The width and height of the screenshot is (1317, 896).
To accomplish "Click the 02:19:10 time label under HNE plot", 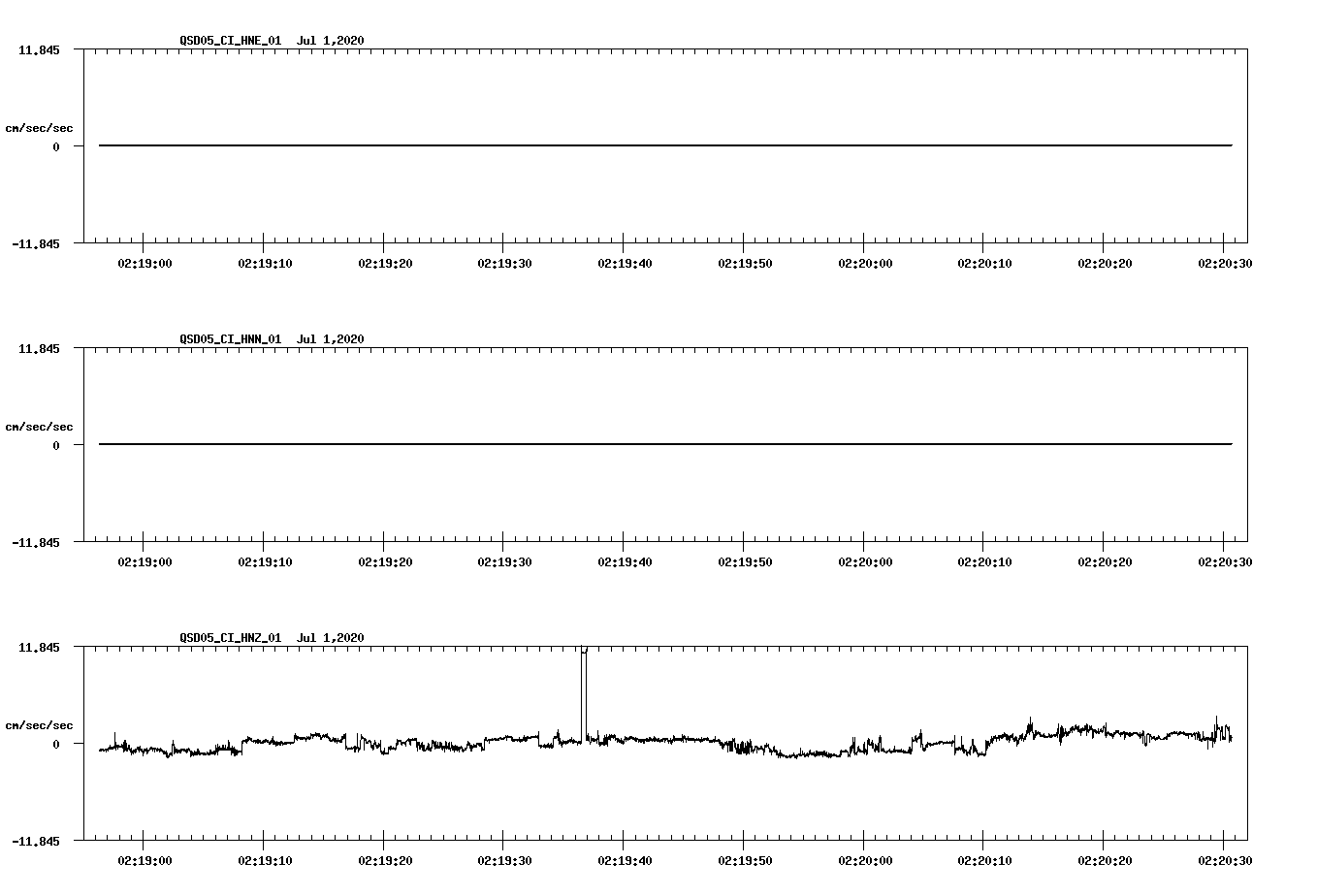I will (x=265, y=263).
